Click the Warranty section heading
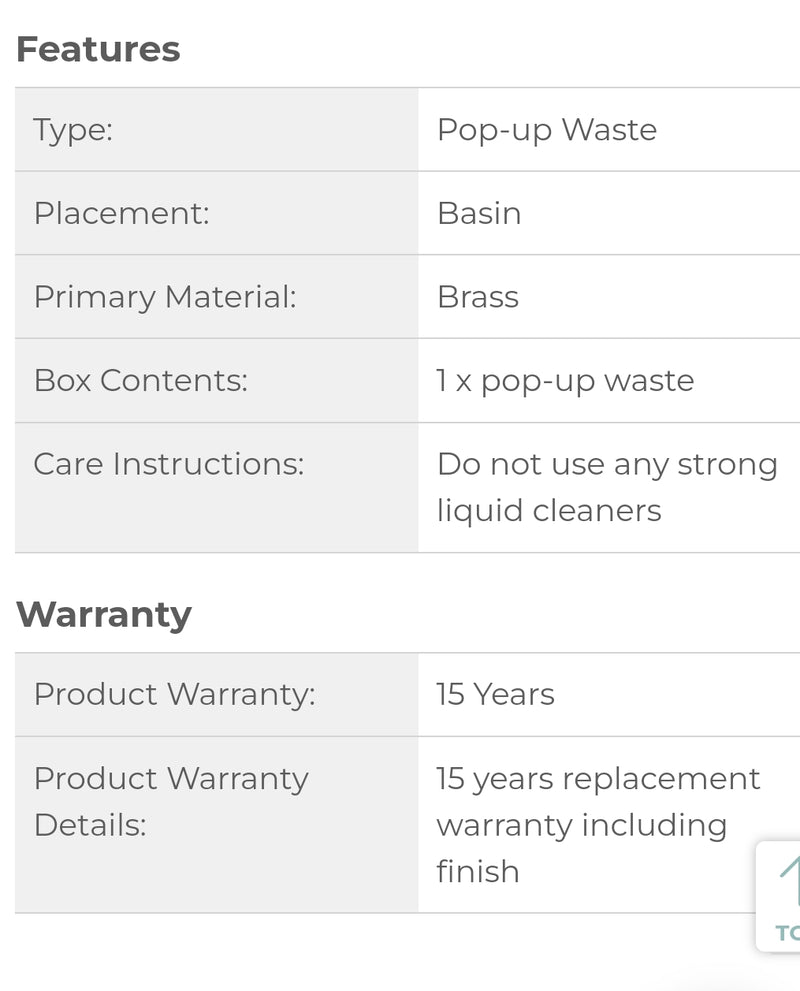Image resolution: width=800 pixels, height=991 pixels. coord(103,614)
